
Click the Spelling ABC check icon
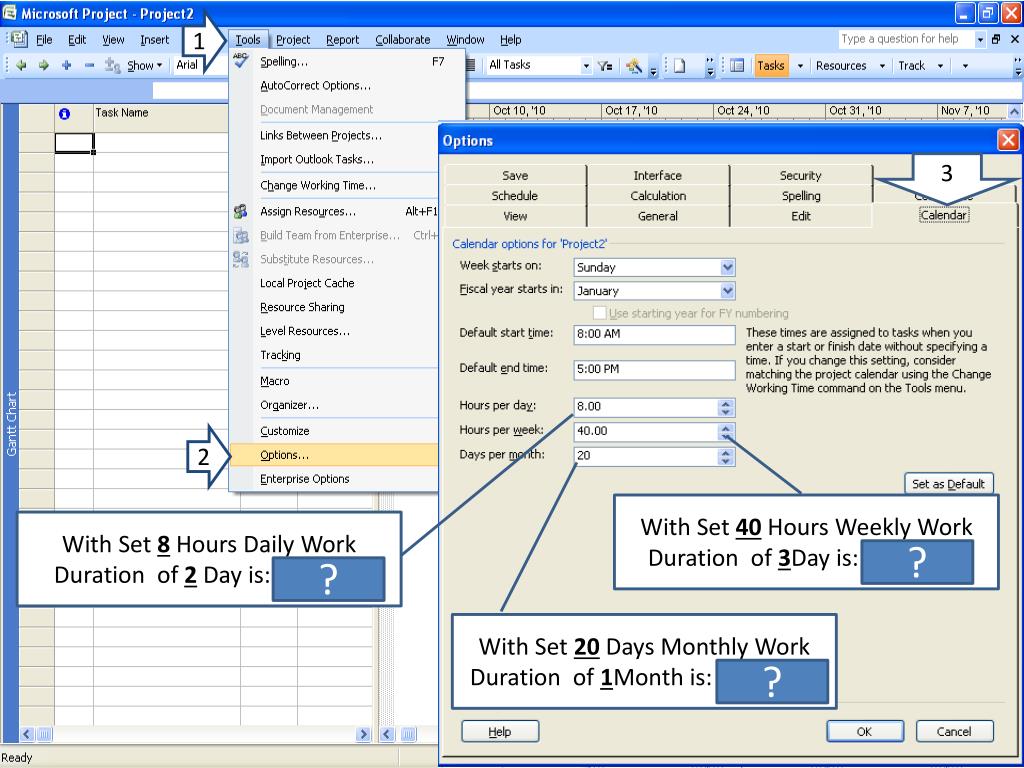[240, 60]
